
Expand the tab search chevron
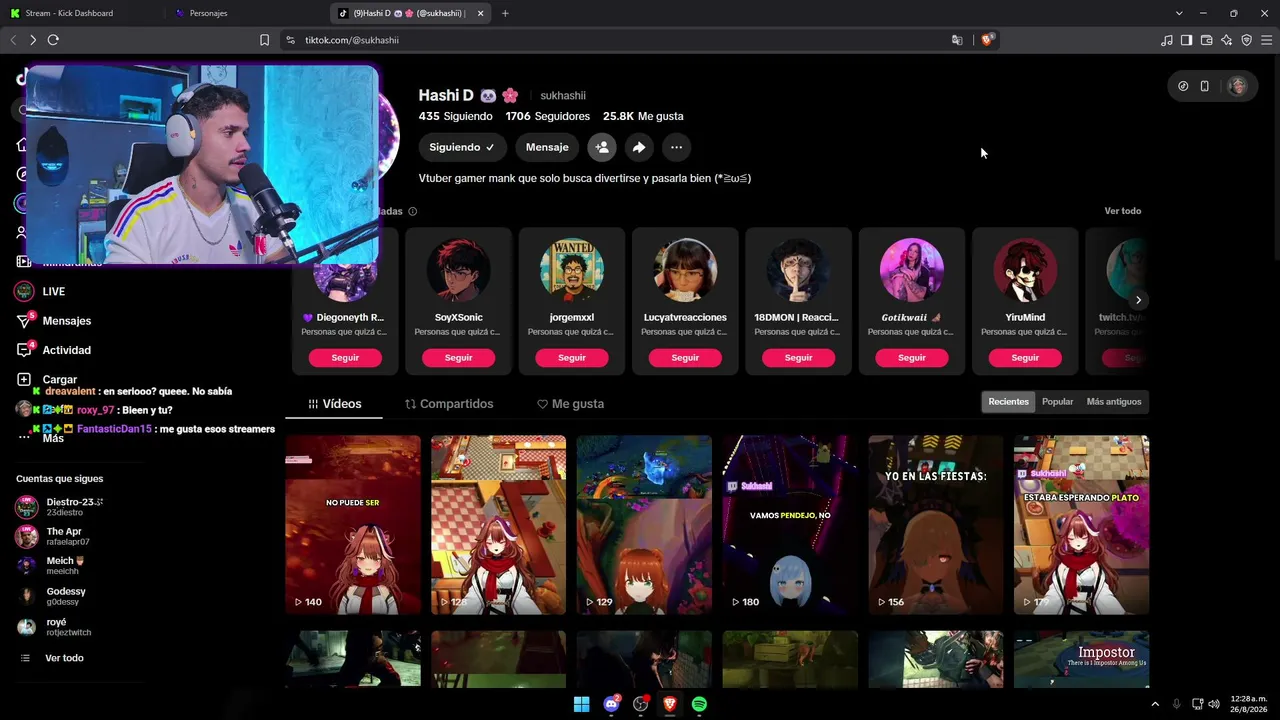click(1179, 13)
